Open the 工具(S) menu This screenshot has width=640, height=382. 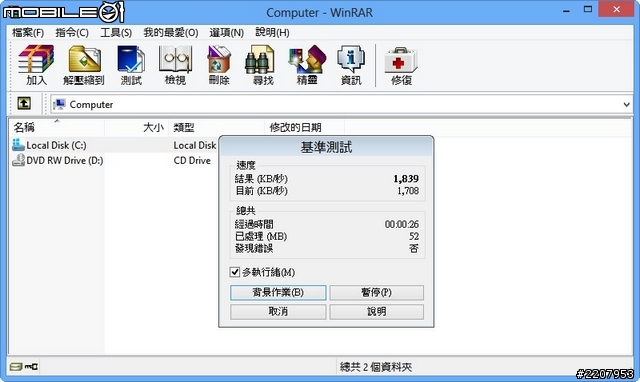[x=116, y=33]
